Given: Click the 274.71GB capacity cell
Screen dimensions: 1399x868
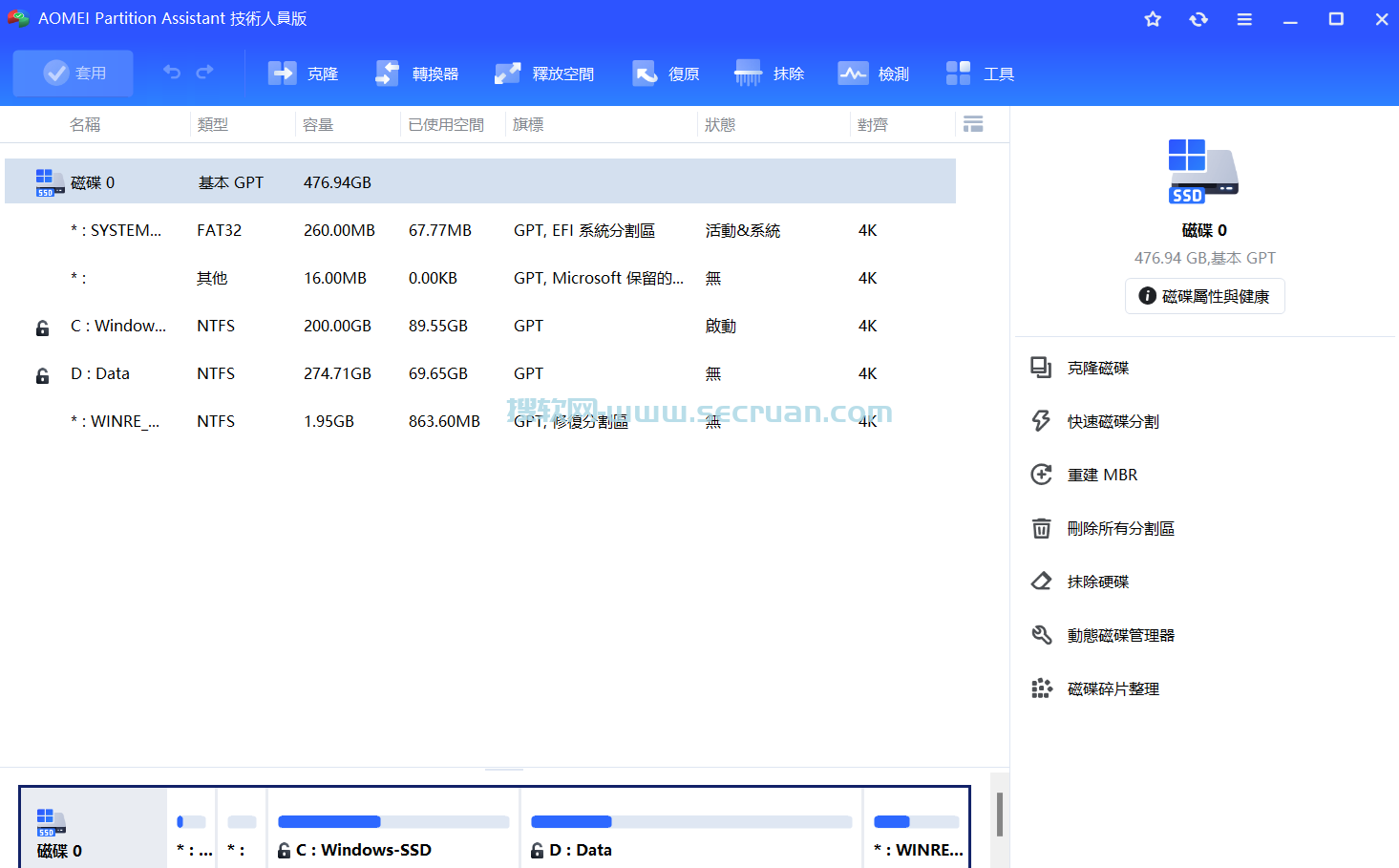Looking at the screenshot, I should click(x=337, y=373).
